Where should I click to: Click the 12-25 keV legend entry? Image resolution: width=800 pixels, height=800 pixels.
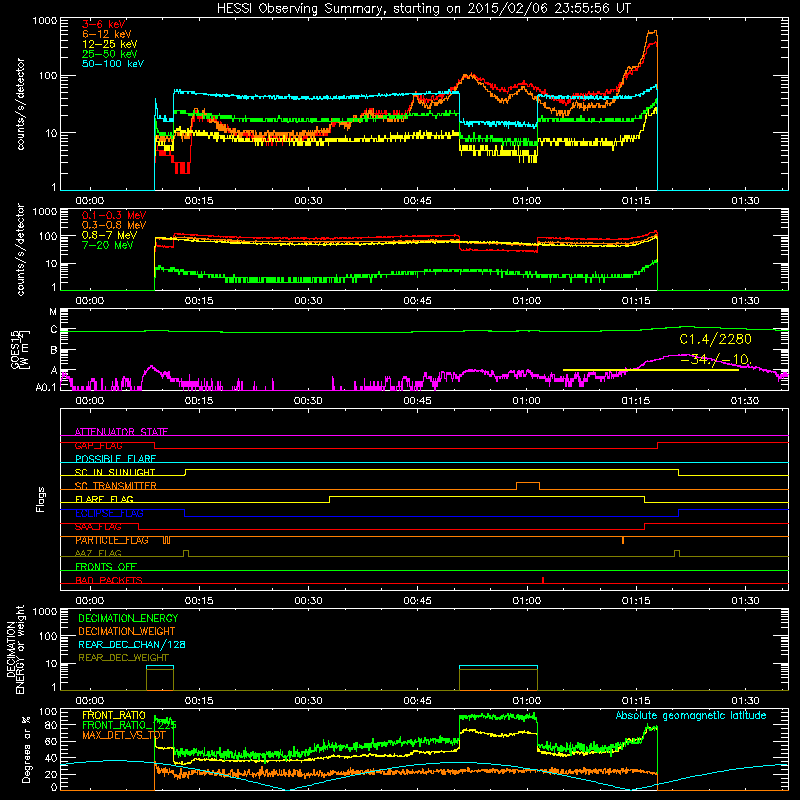tap(110, 44)
